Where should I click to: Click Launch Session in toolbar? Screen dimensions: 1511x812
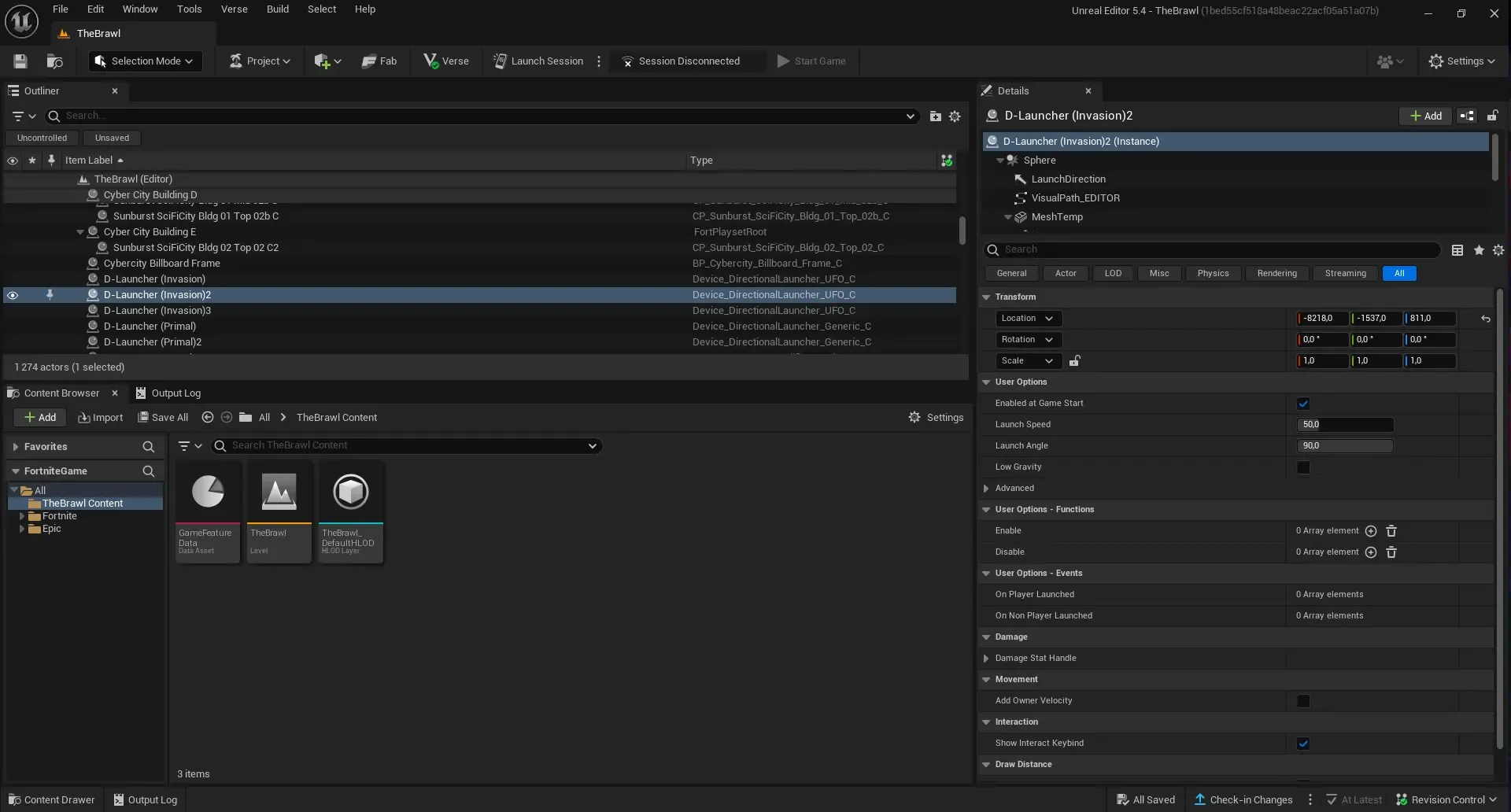pos(538,61)
